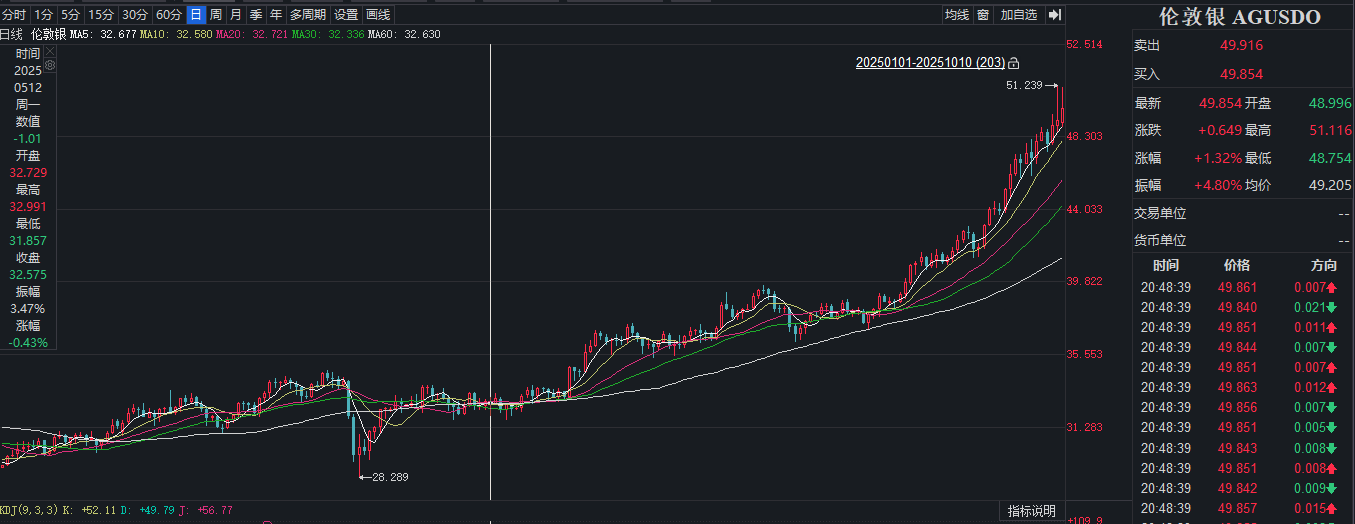Image resolution: width=1355 pixels, height=524 pixels.
Task: Toggle 均线 moving average display
Action: click(x=957, y=15)
